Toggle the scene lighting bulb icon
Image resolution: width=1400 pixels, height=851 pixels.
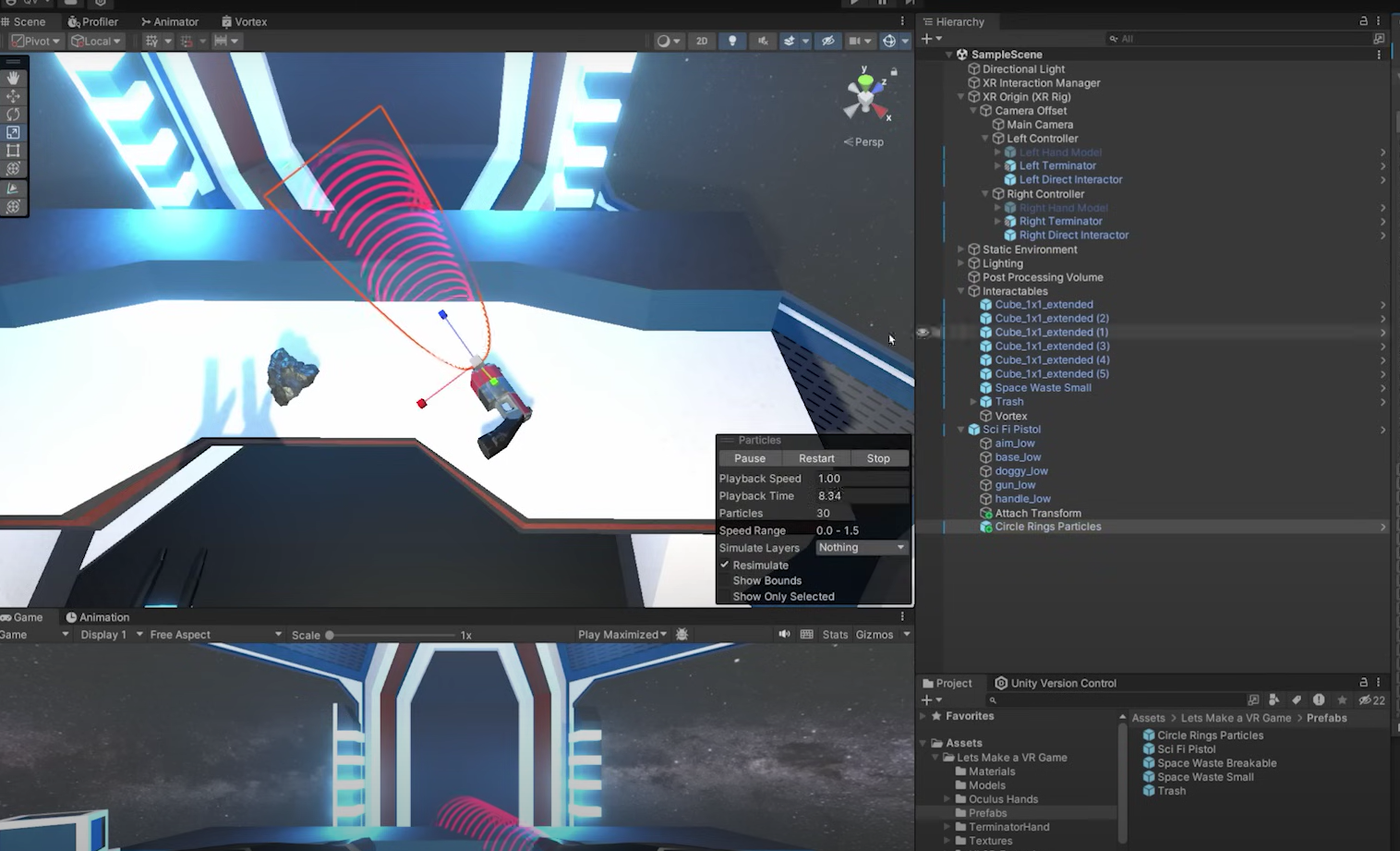click(x=731, y=41)
